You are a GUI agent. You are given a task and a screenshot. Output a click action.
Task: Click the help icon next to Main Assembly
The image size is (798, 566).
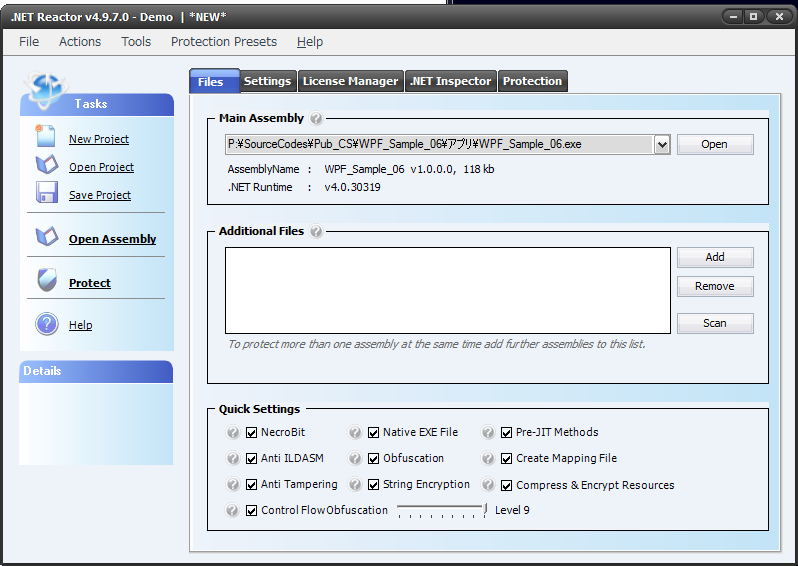tap(316, 119)
